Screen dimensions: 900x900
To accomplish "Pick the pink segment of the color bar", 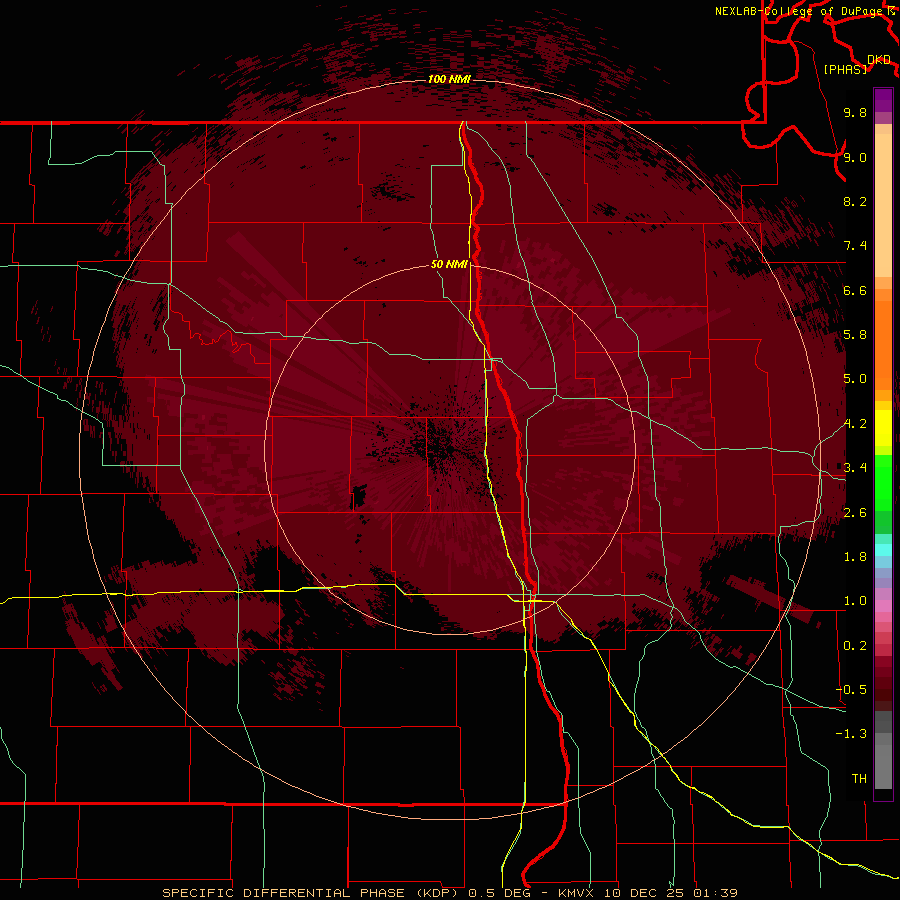I will tap(883, 606).
